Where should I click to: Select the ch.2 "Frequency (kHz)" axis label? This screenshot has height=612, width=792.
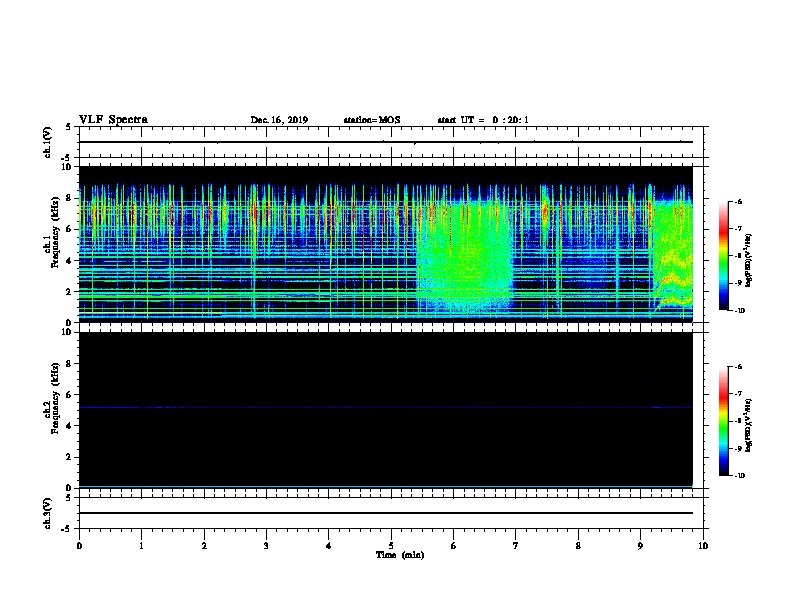pyautogui.click(x=55, y=398)
